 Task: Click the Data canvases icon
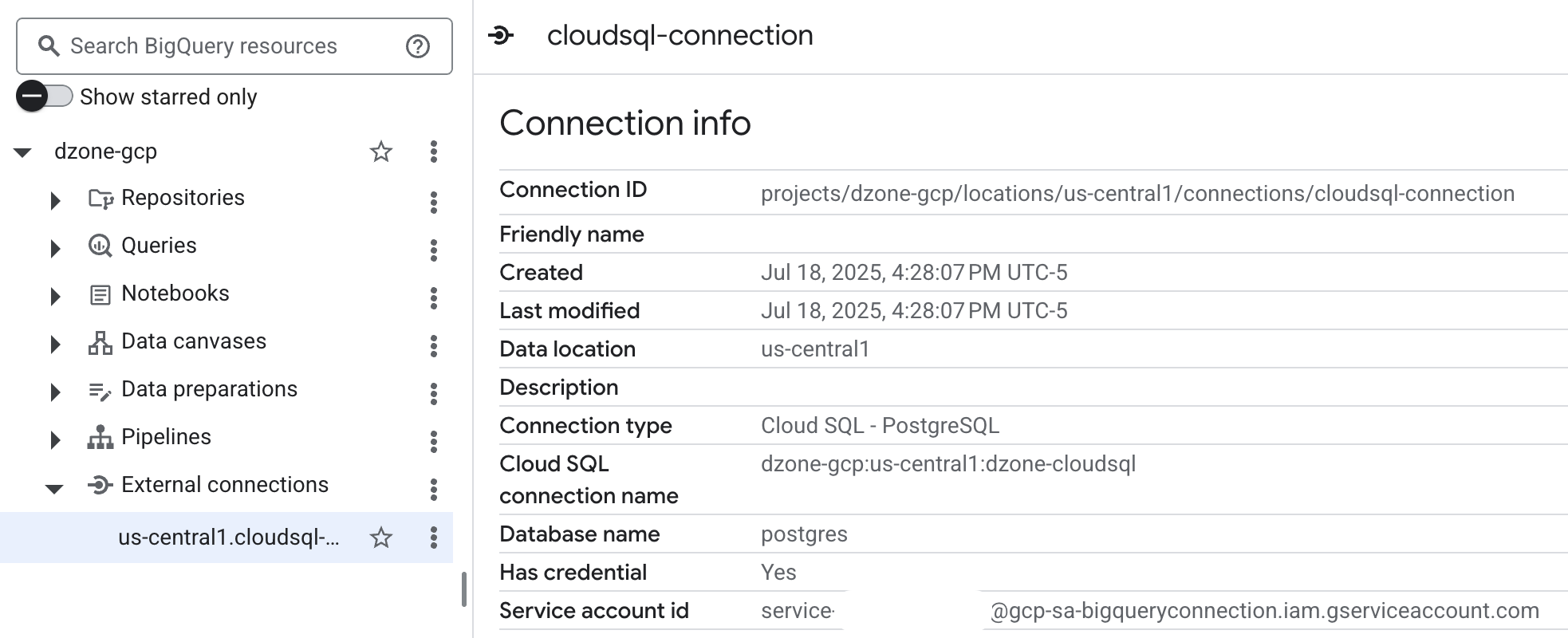click(x=100, y=343)
